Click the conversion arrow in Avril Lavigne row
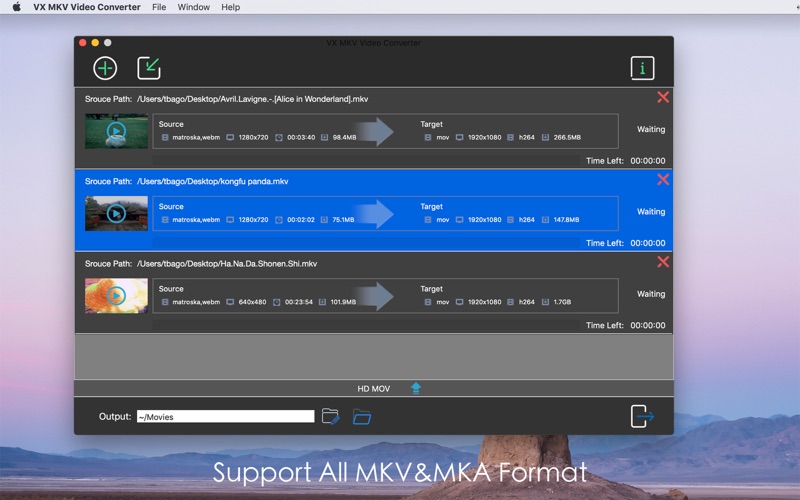800x500 pixels. pyautogui.click(x=375, y=132)
